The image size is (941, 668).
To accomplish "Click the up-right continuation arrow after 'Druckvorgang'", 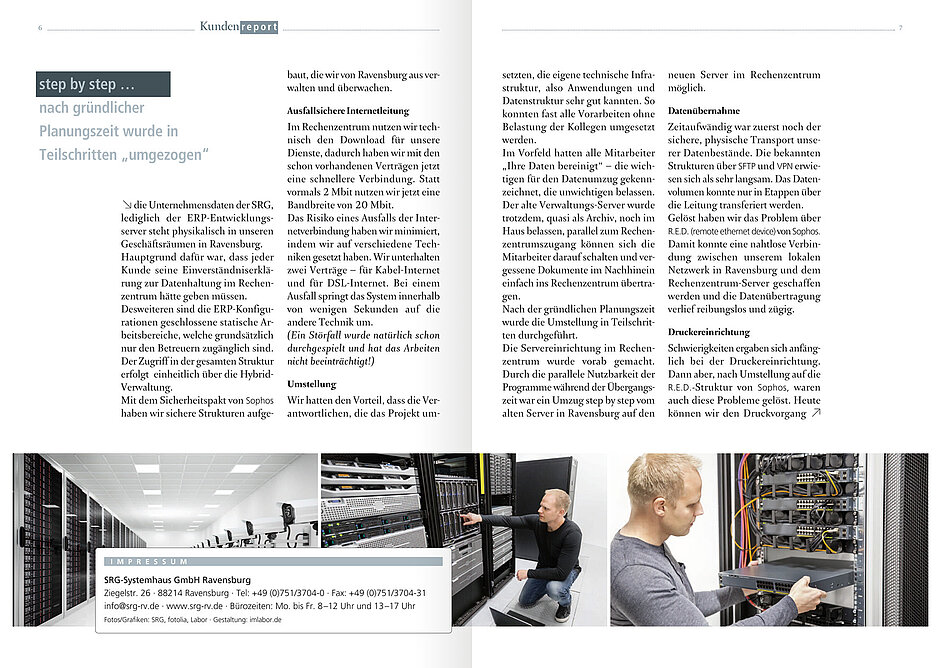I will click(x=816, y=413).
